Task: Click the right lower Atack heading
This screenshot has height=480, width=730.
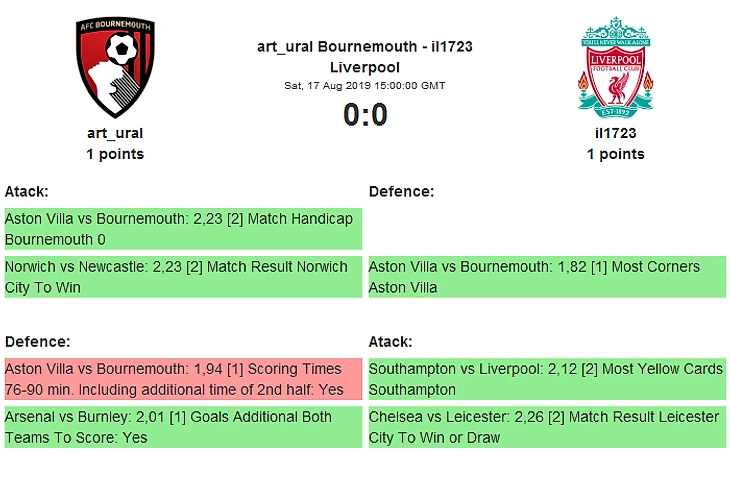Action: (390, 342)
